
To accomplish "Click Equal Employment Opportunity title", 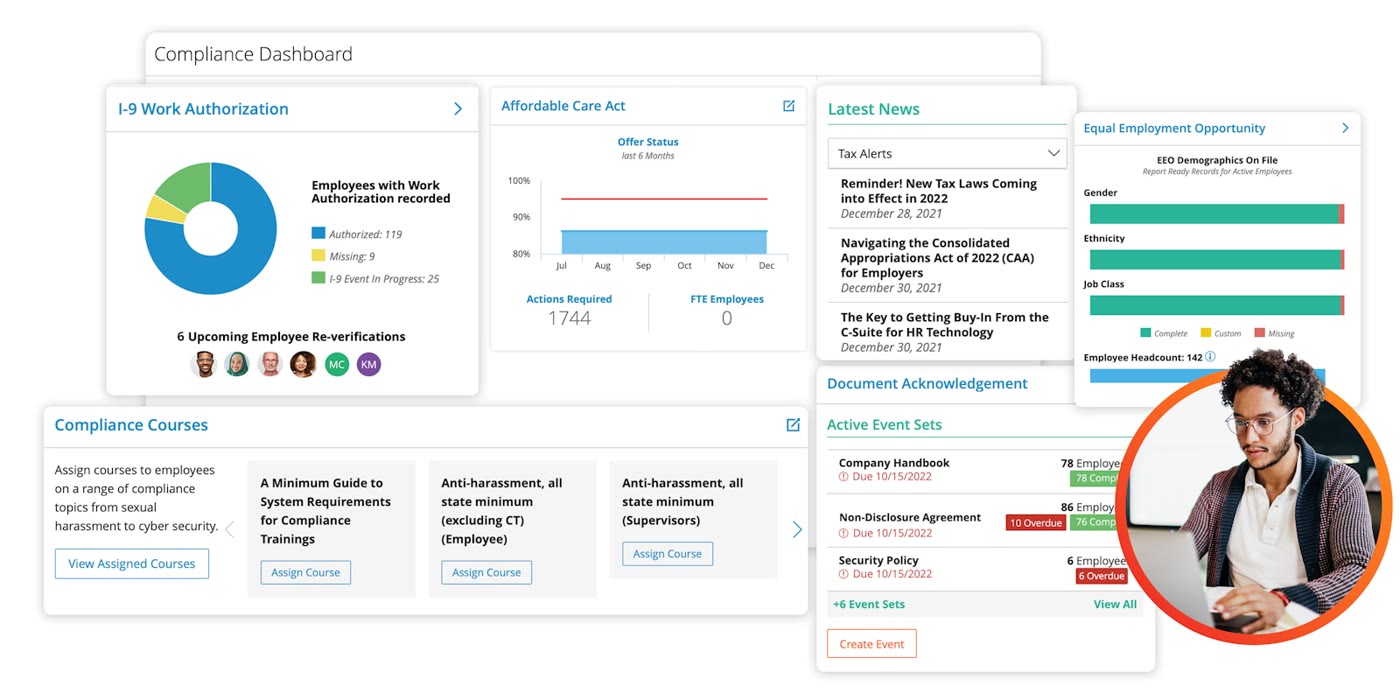I will pos(1174,128).
